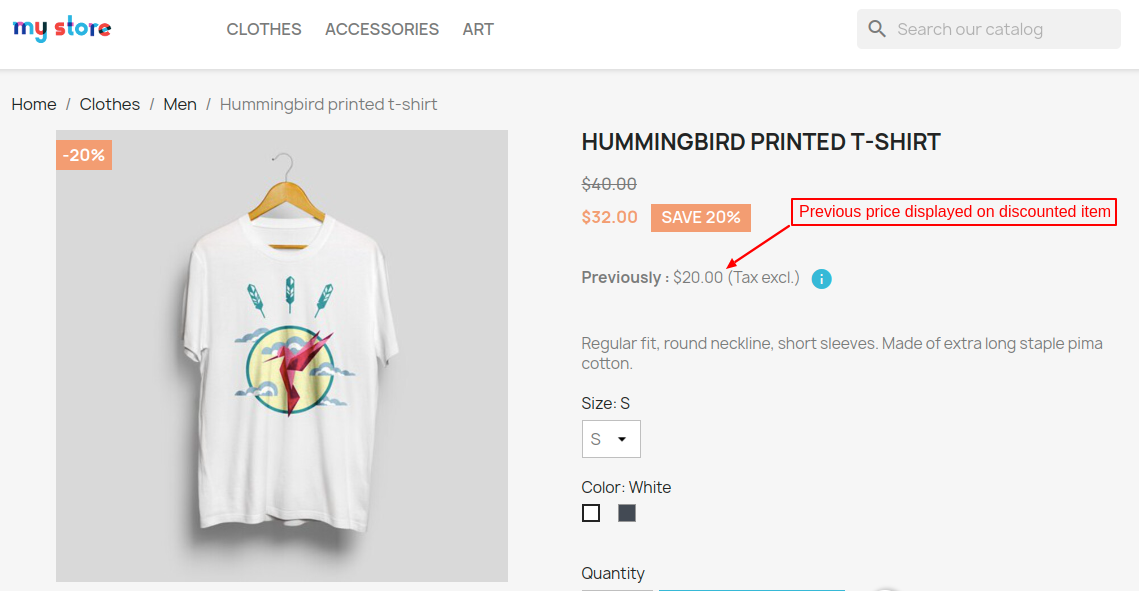The image size is (1139, 591).
Task: Focus the Search our catalog field
Action: [1000, 29]
